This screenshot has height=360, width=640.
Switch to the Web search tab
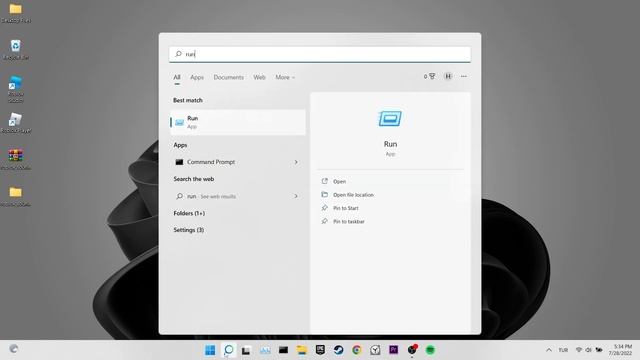(x=259, y=77)
